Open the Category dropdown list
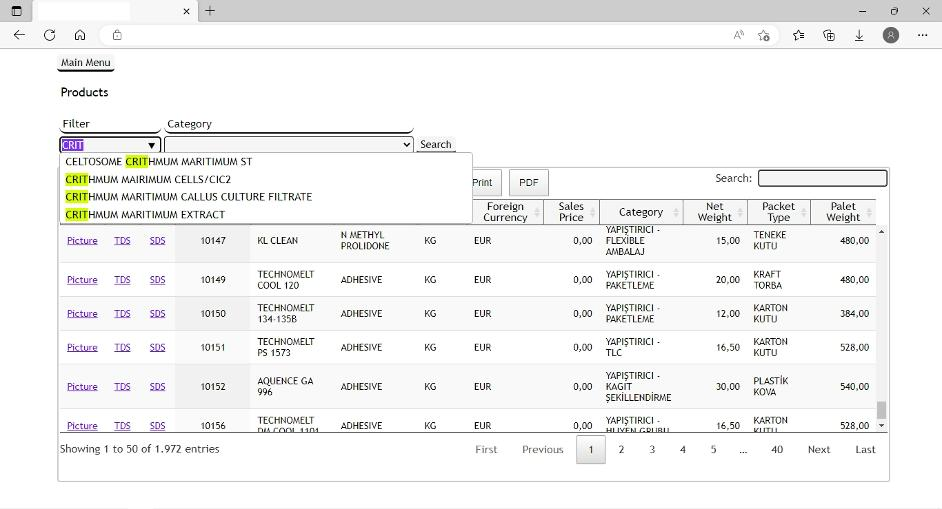This screenshot has width=942, height=509. click(288, 145)
